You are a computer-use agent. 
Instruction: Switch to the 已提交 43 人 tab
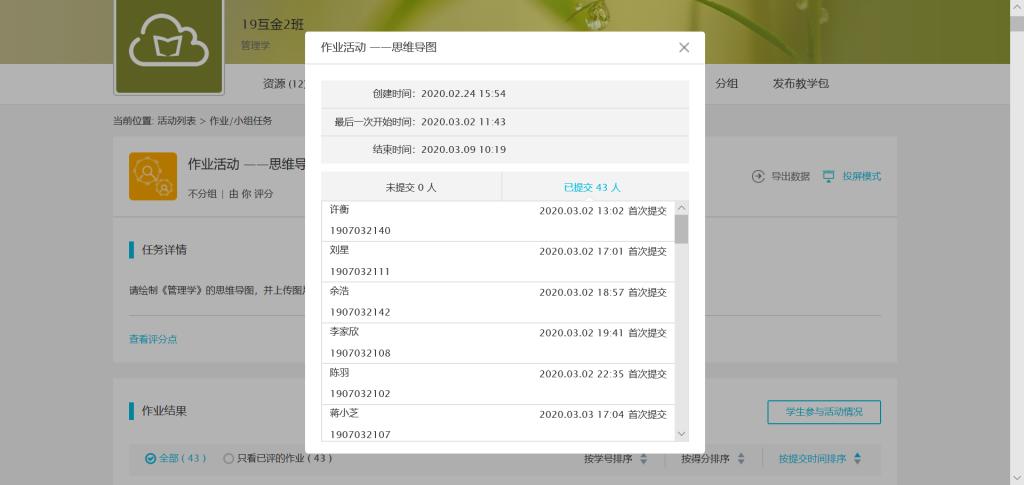click(x=592, y=187)
